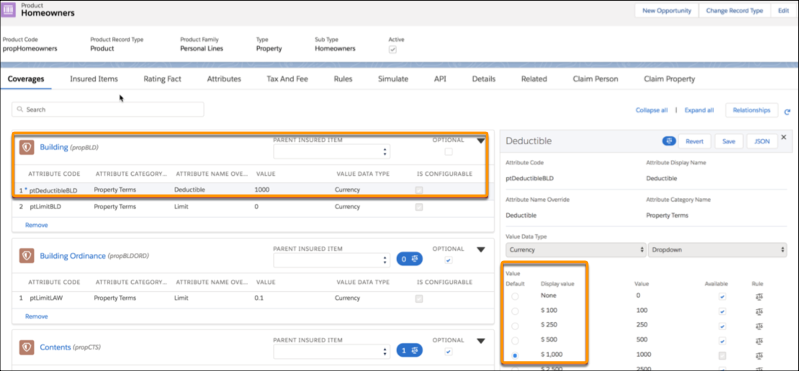The height and width of the screenshot is (371, 799).
Task: Click the Relationships button
Action: tap(752, 110)
